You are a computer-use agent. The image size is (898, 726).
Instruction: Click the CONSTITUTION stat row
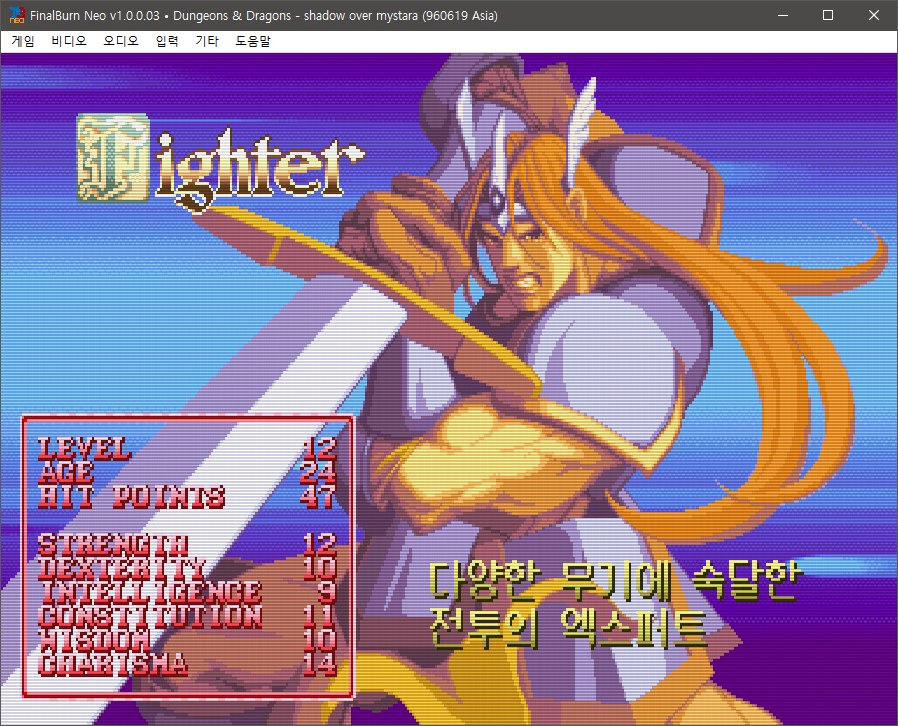[x=187, y=617]
